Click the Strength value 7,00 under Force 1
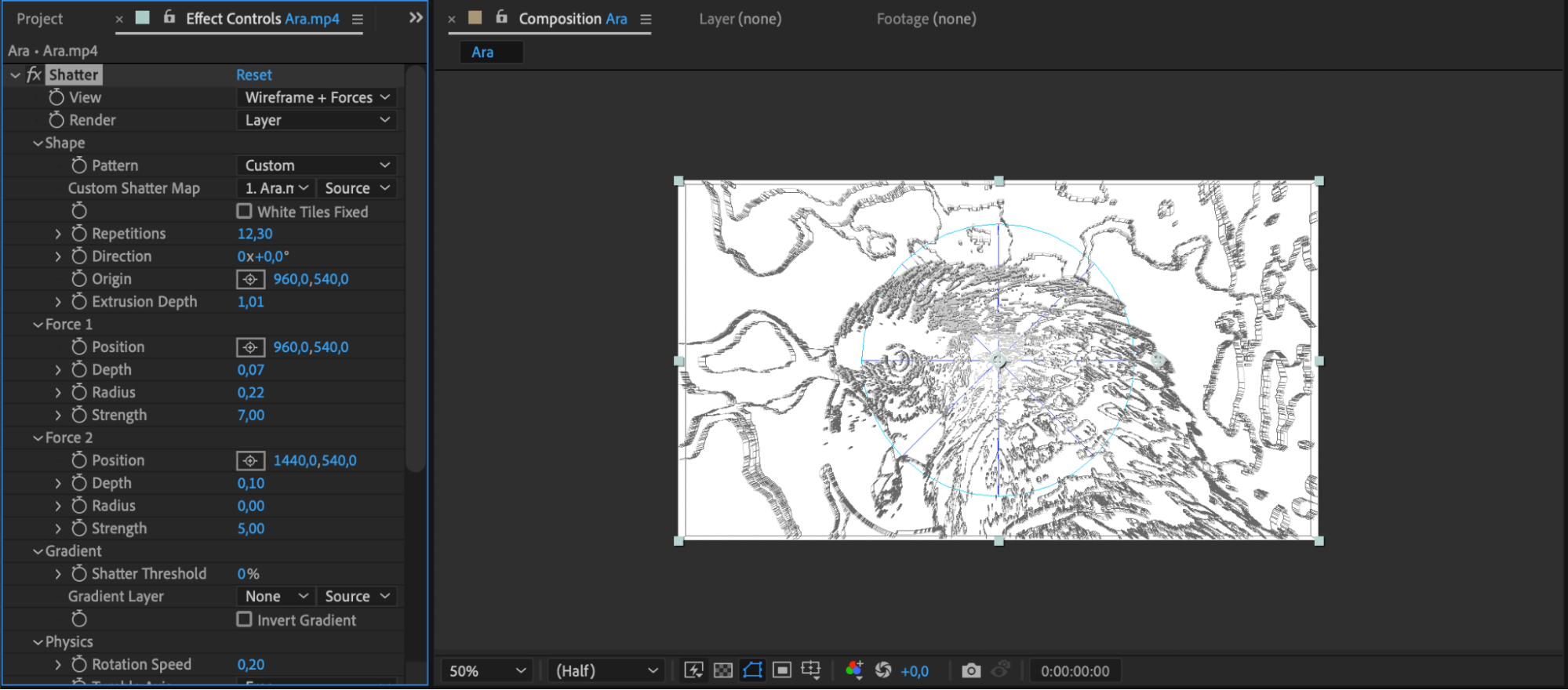The image size is (1568, 690). [x=251, y=416]
